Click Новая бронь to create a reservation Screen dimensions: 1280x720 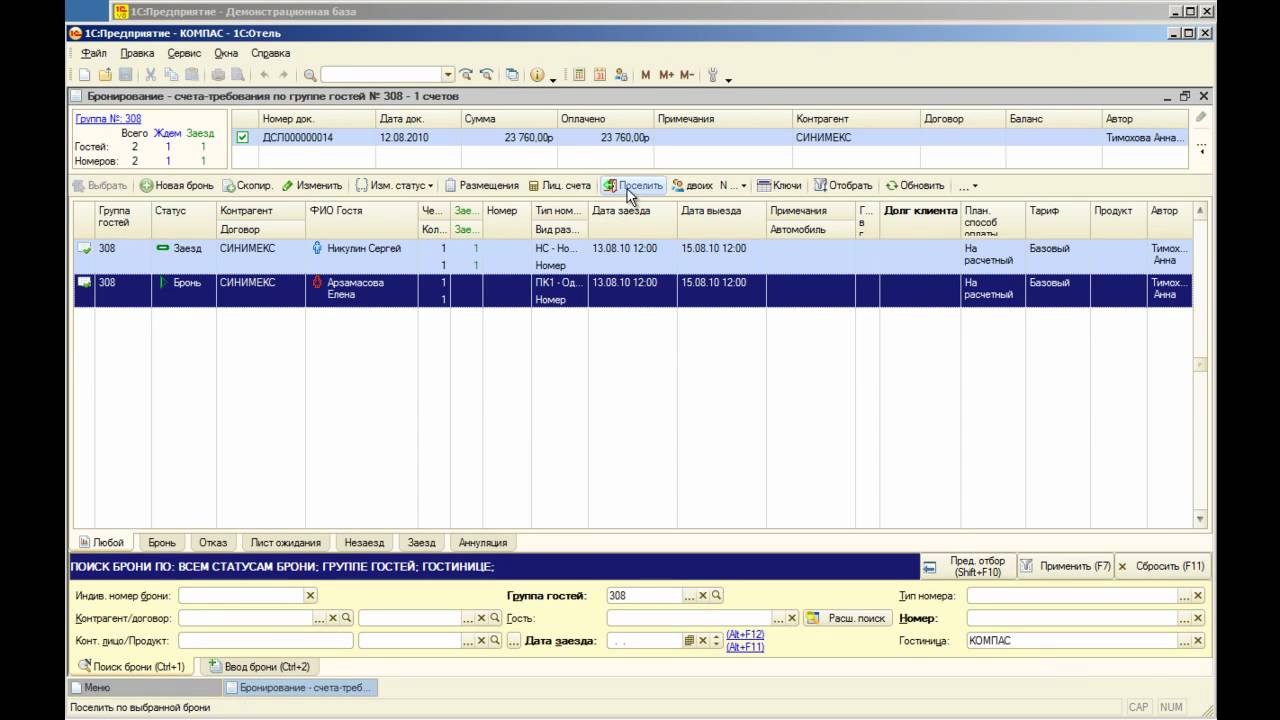(x=176, y=186)
